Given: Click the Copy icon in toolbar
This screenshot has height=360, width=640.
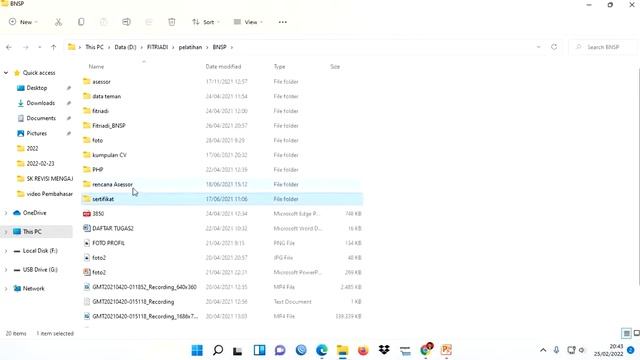Looking at the screenshot, I should pyautogui.click(x=81, y=22).
